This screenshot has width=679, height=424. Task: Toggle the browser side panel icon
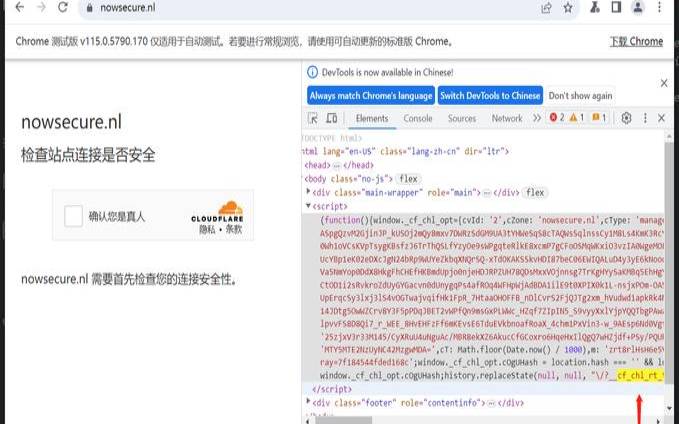(x=616, y=7)
